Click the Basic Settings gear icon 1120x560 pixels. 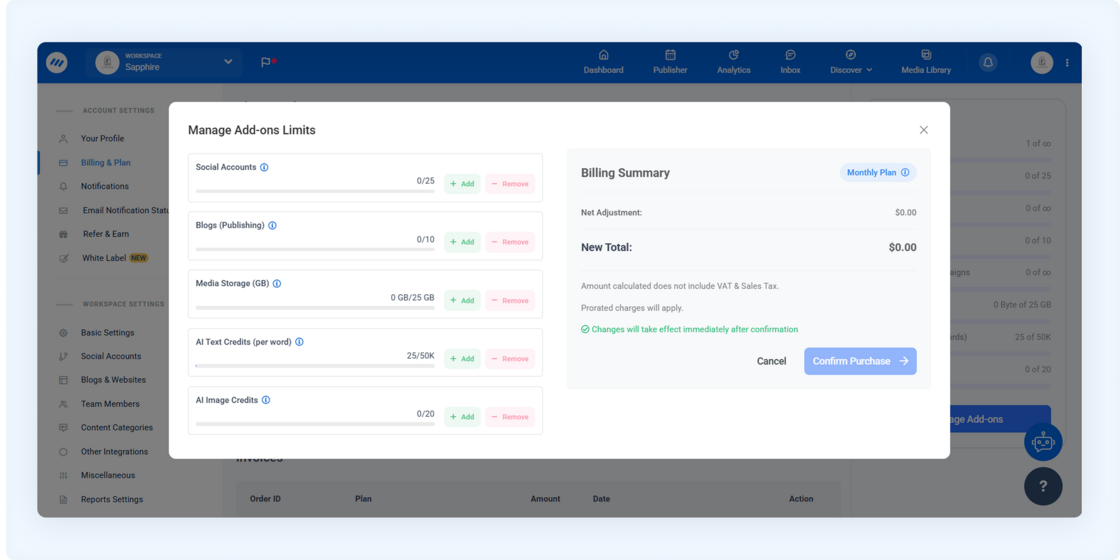[x=64, y=333]
